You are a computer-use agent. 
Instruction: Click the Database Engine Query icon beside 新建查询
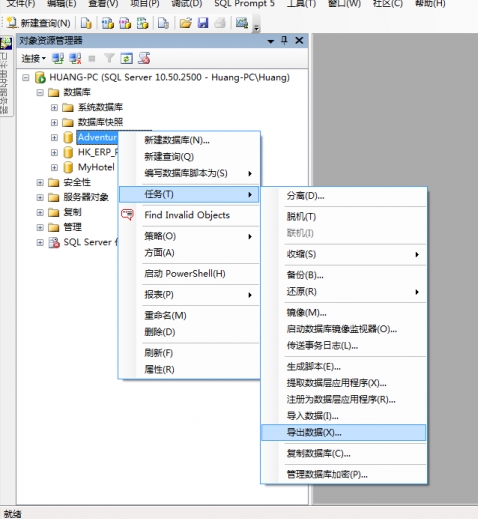86,23
